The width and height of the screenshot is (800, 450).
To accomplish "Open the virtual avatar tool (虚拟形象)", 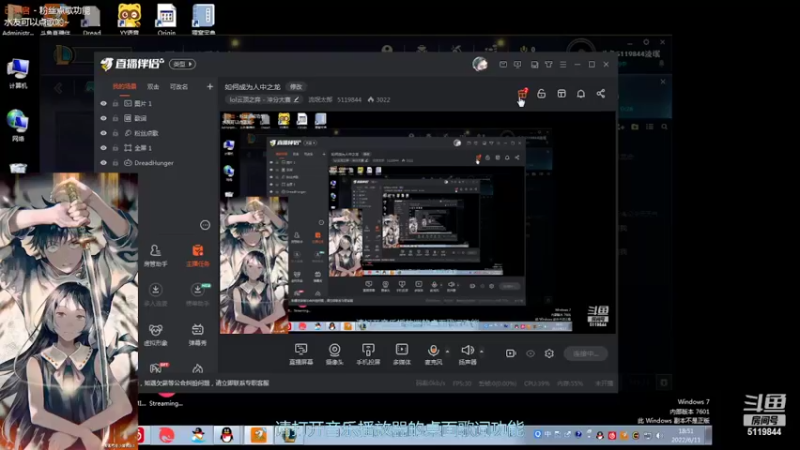I will (x=156, y=335).
